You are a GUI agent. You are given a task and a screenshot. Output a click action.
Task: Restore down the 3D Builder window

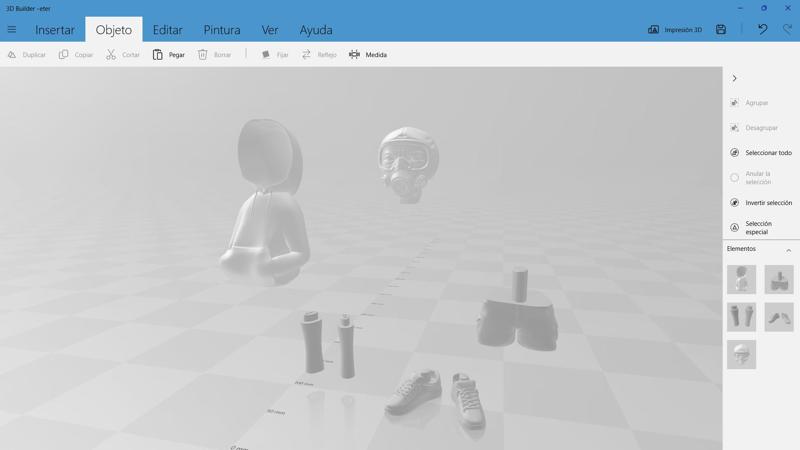coord(764,8)
